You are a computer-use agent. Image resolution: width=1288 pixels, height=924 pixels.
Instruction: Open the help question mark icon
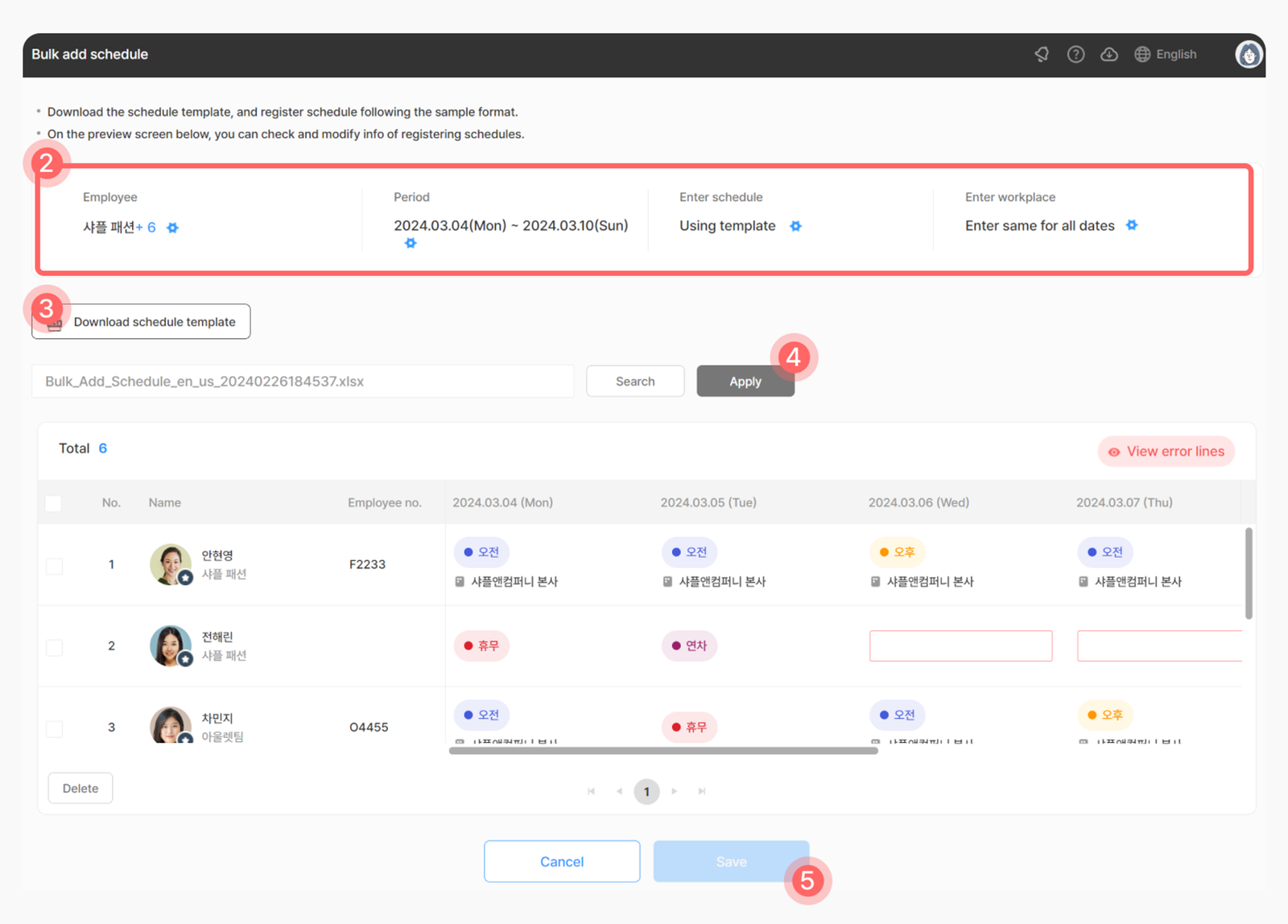pyautogui.click(x=1075, y=54)
